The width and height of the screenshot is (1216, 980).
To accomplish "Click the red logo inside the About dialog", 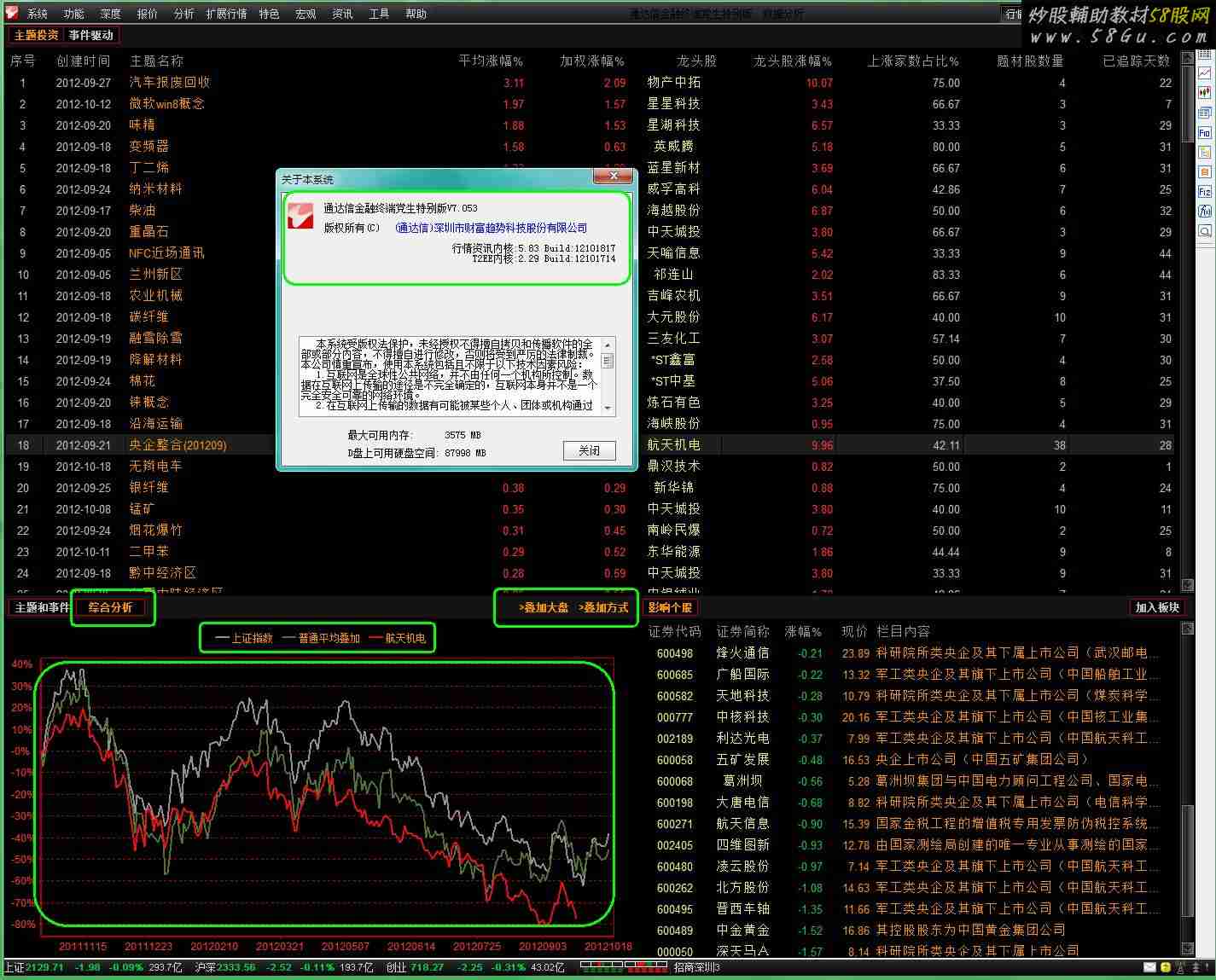I will [300, 215].
